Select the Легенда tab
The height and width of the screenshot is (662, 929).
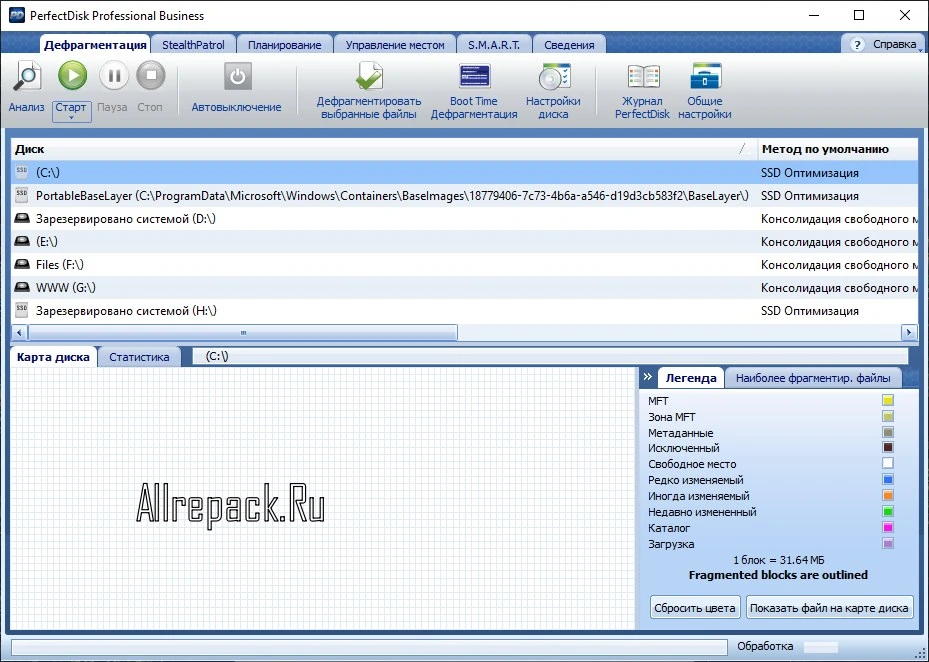click(691, 378)
